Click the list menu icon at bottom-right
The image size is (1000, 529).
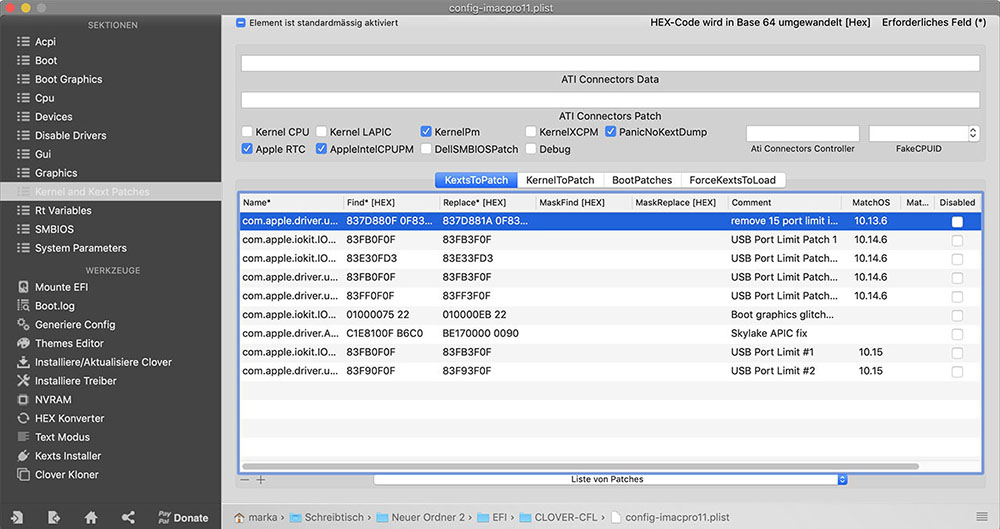(982, 517)
